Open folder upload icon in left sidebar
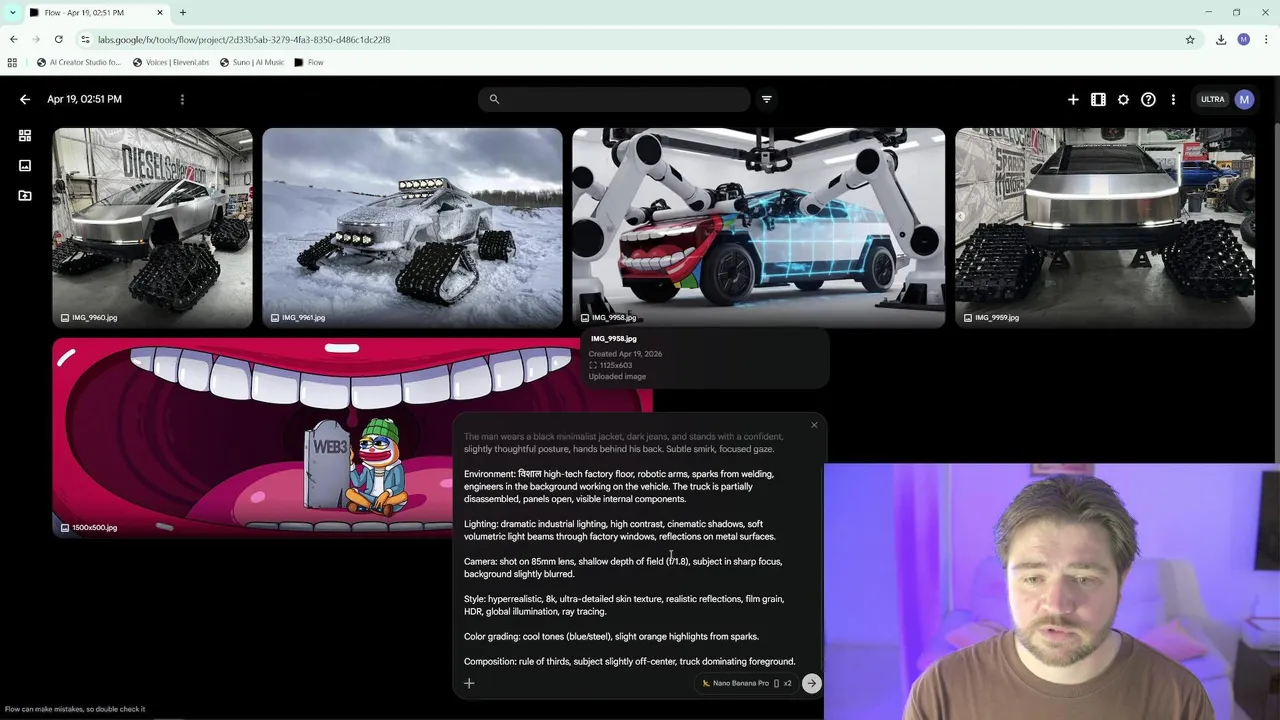Viewport: 1280px width, 720px height. click(x=25, y=195)
